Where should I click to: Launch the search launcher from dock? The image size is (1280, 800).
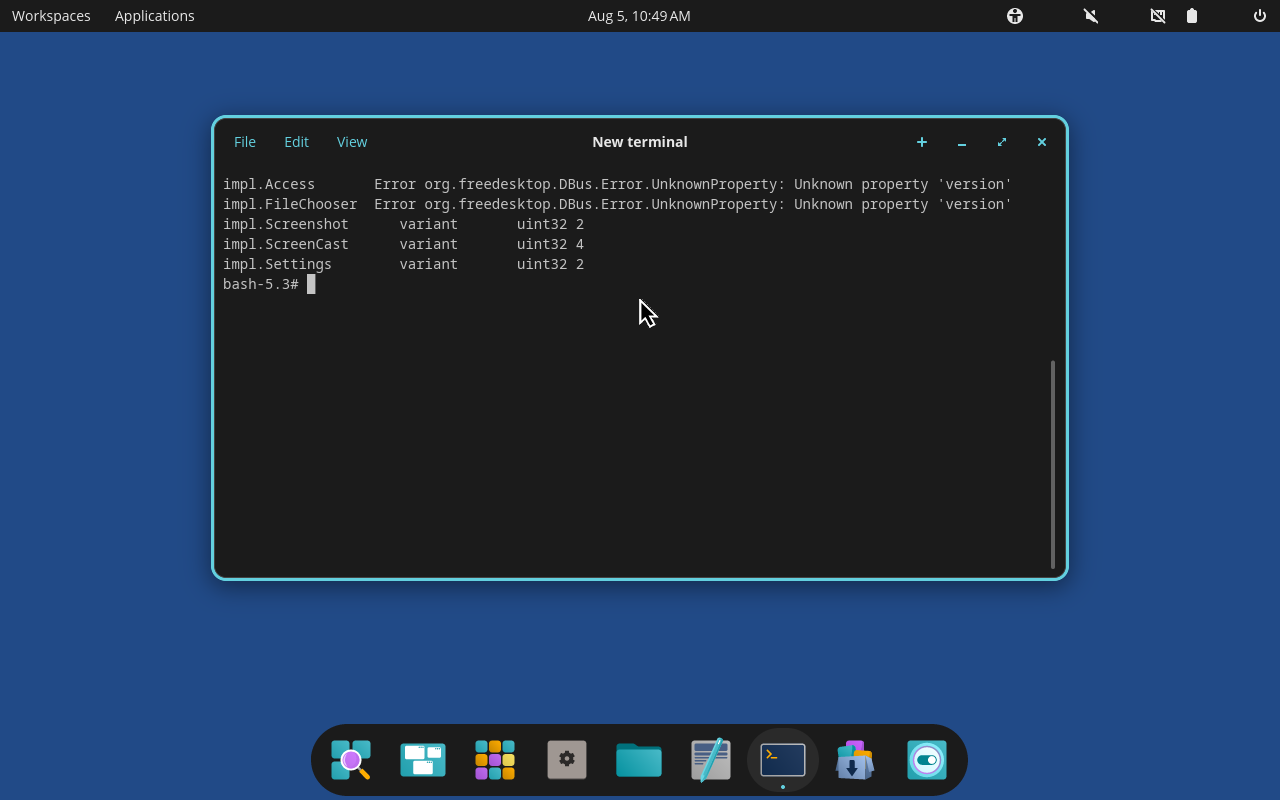click(x=351, y=760)
